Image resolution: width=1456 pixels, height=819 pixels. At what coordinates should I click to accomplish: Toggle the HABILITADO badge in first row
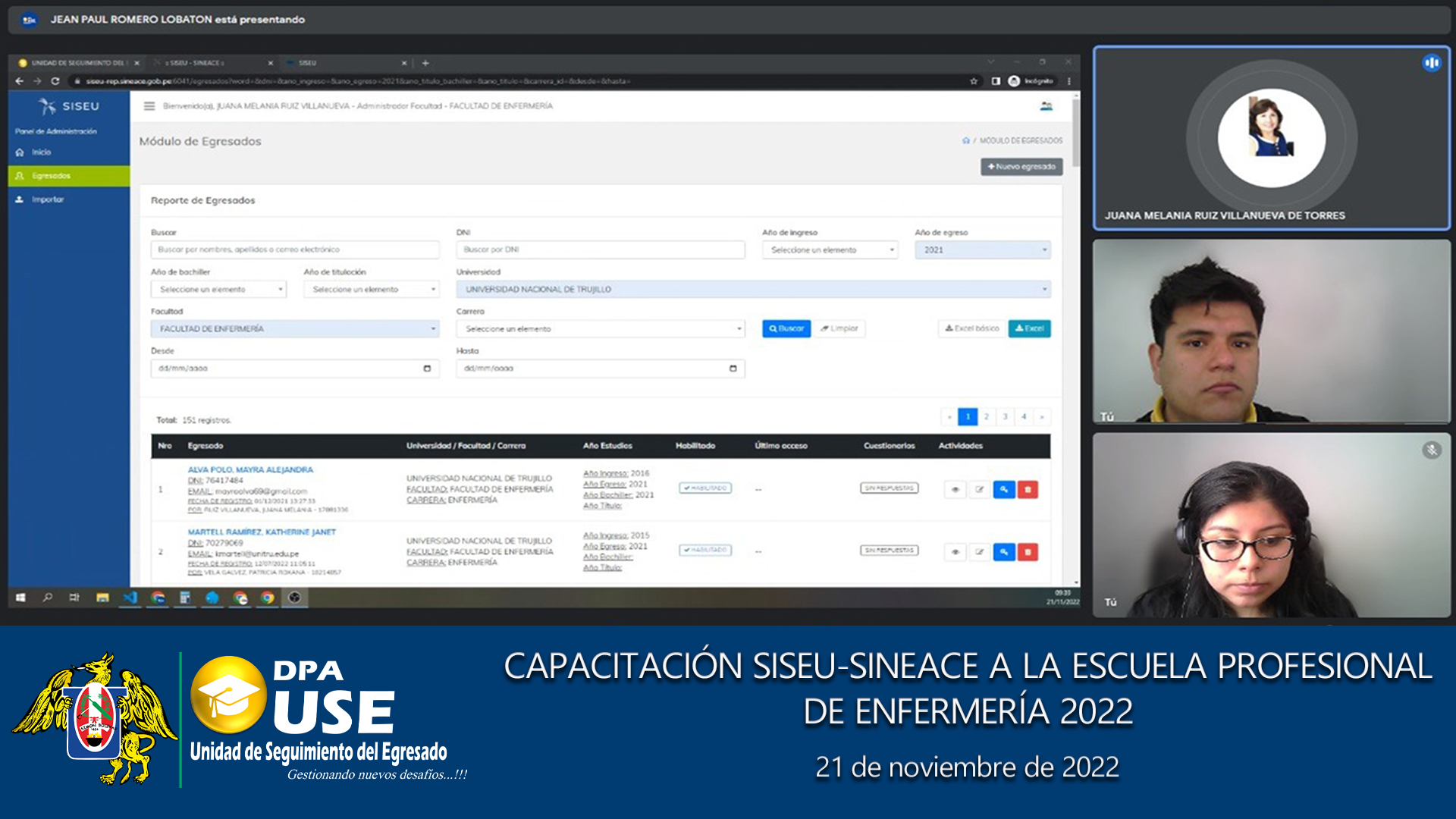(705, 488)
